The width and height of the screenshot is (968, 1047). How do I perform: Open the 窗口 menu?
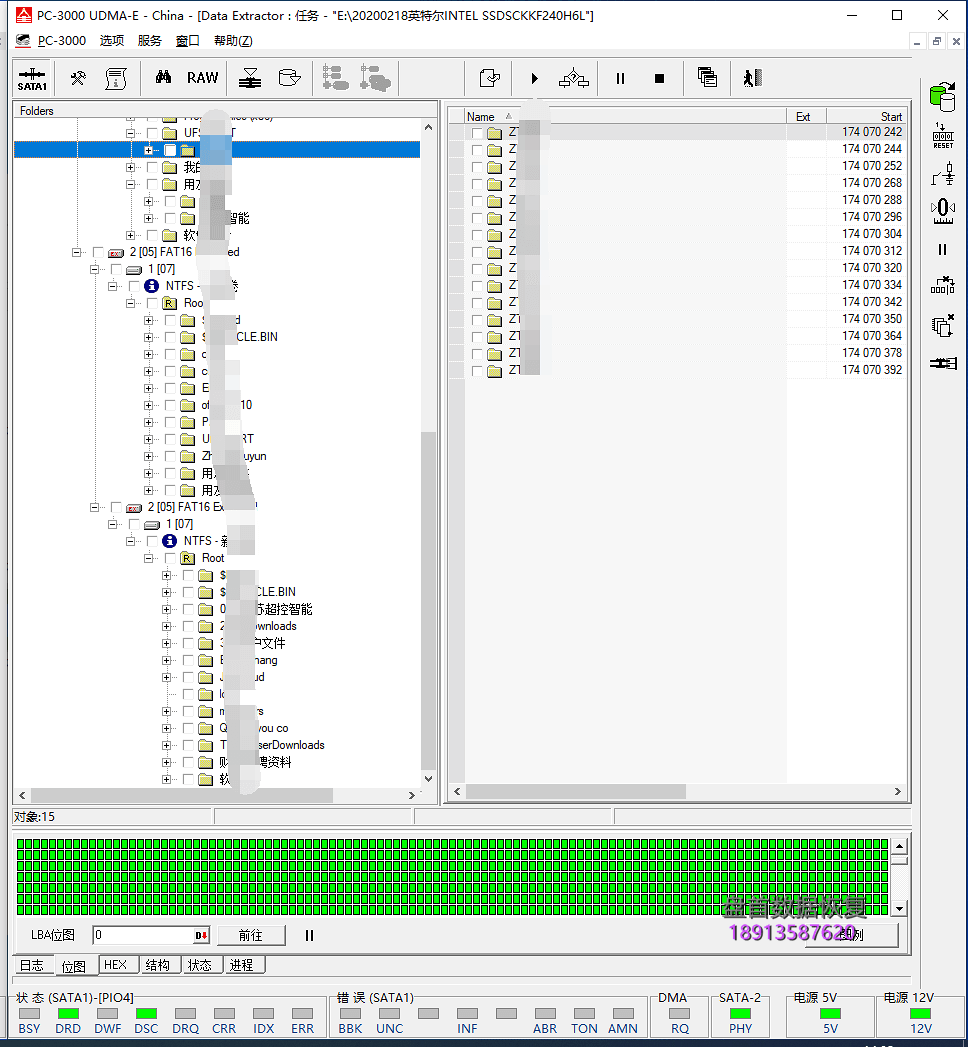click(188, 41)
